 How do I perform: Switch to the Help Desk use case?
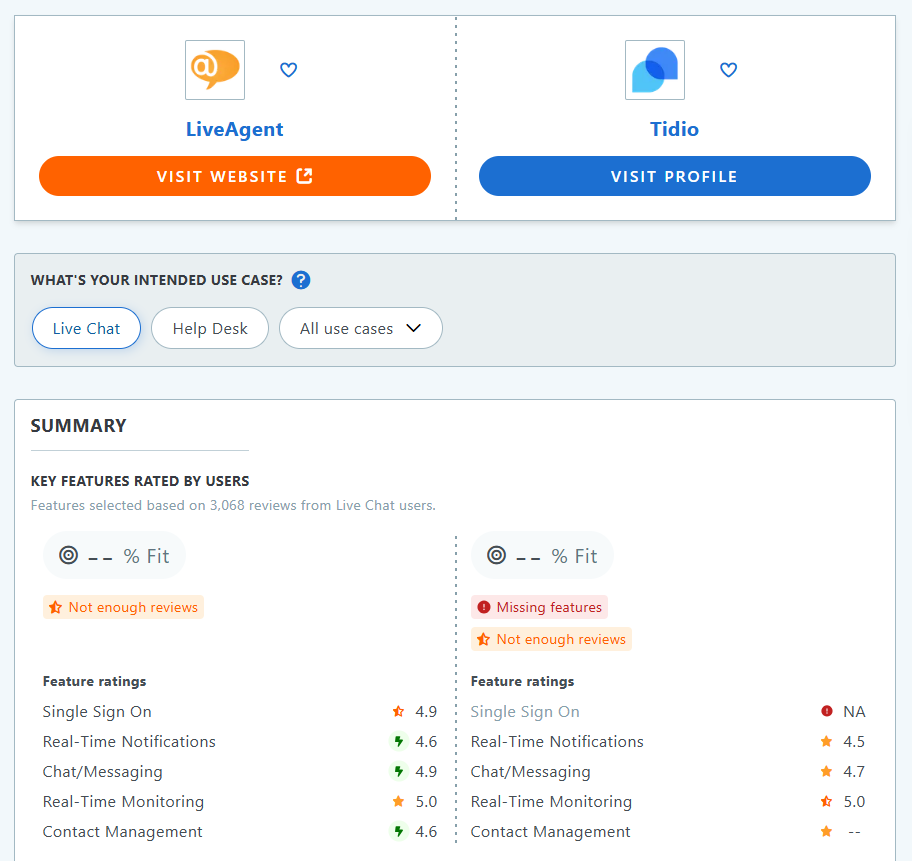(209, 328)
